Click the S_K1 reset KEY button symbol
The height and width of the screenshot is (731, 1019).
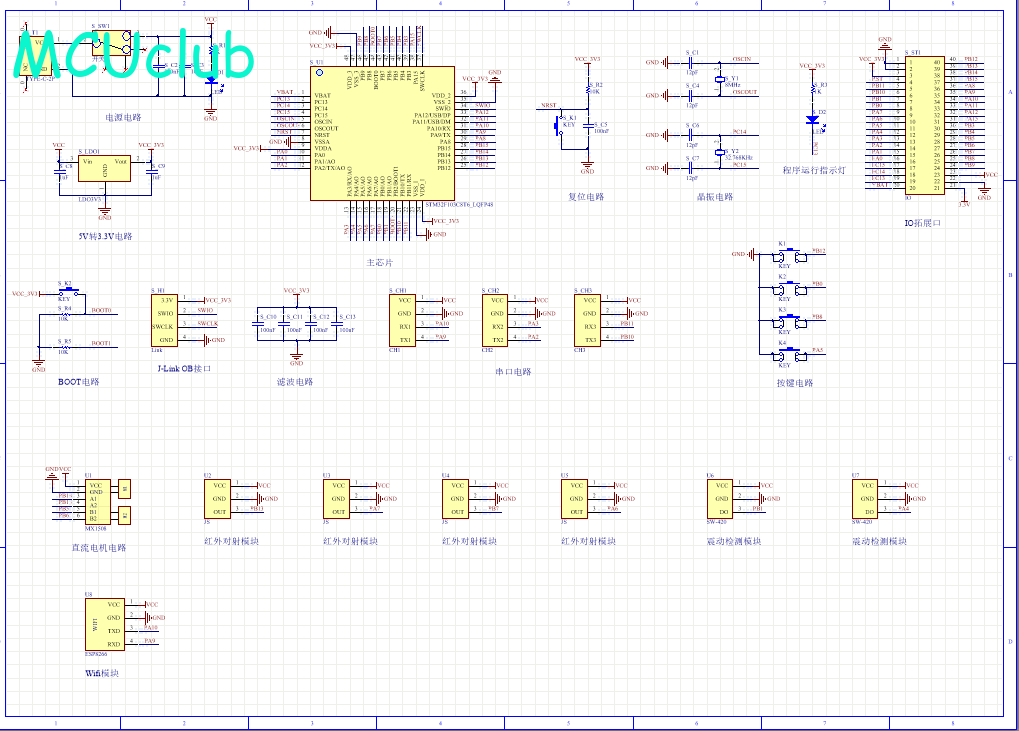click(560, 125)
